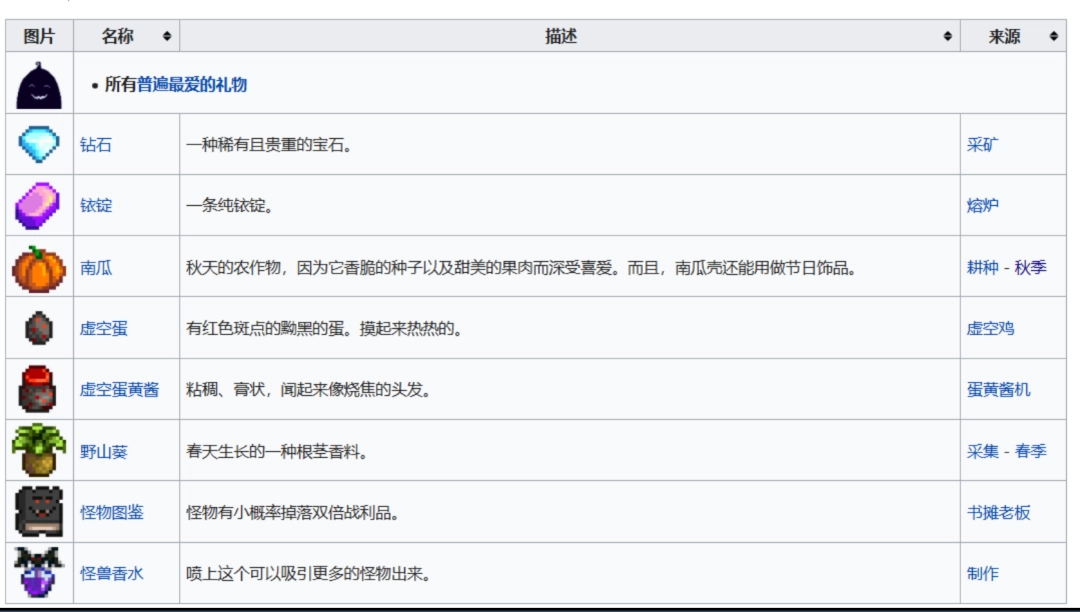Click the purple iridium bar image

pyautogui.click(x=38, y=205)
